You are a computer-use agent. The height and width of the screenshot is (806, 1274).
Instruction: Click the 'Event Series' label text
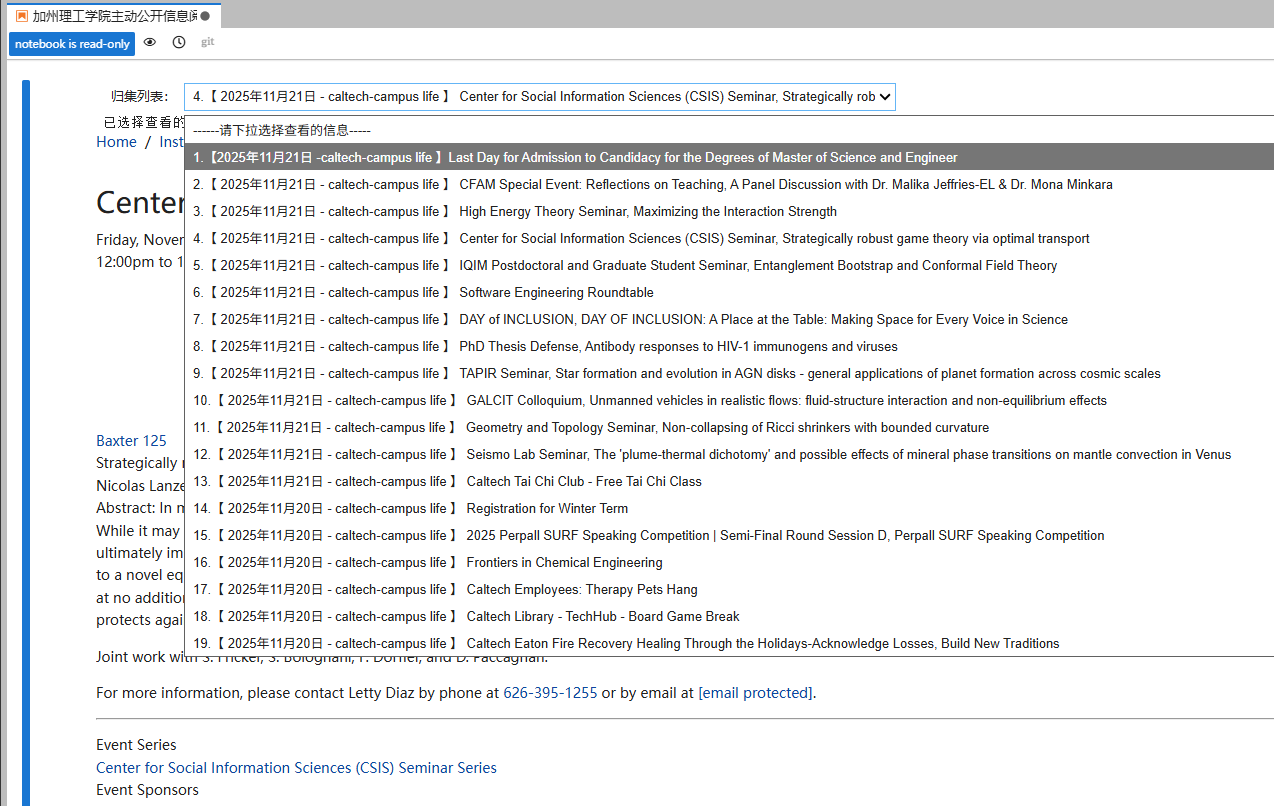pos(136,744)
